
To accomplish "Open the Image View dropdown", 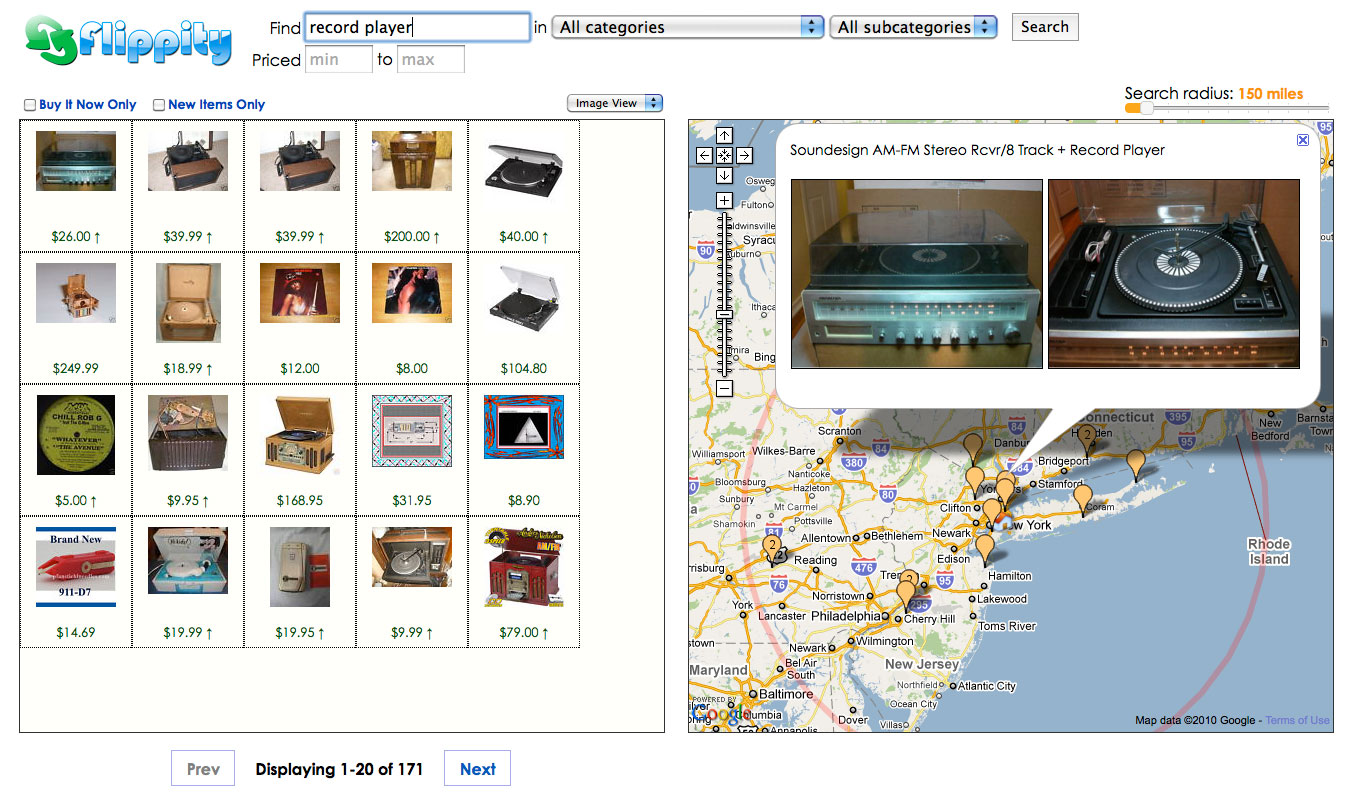I will click(x=614, y=103).
